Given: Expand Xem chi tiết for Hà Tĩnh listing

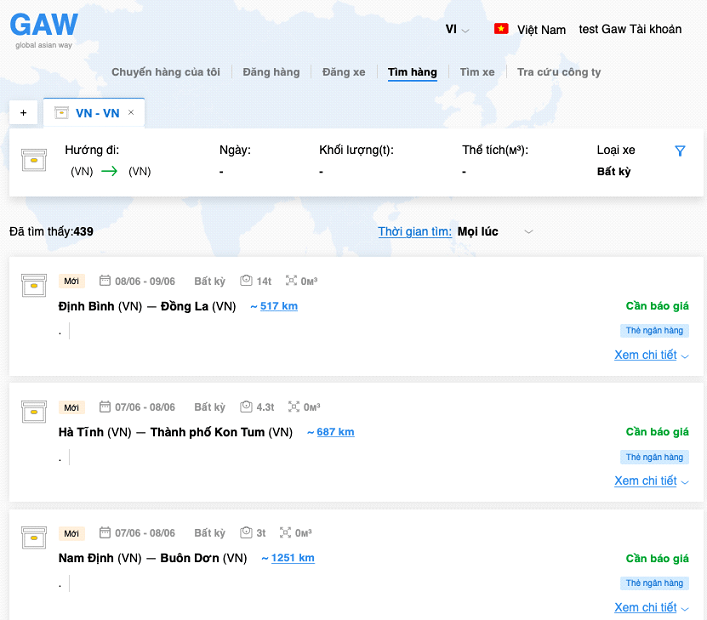Looking at the screenshot, I should tap(651, 481).
